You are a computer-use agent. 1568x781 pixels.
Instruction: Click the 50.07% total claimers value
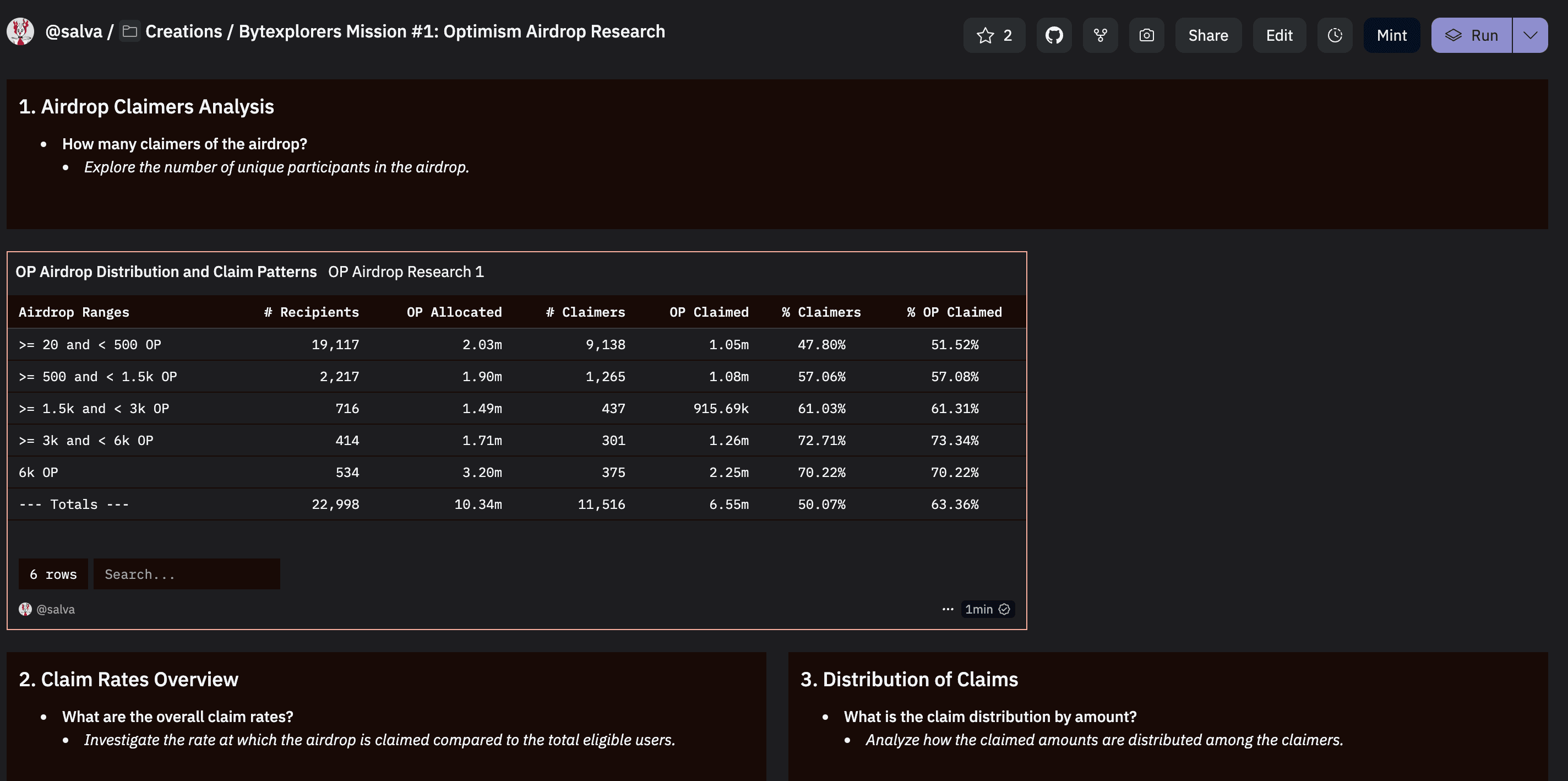point(821,504)
